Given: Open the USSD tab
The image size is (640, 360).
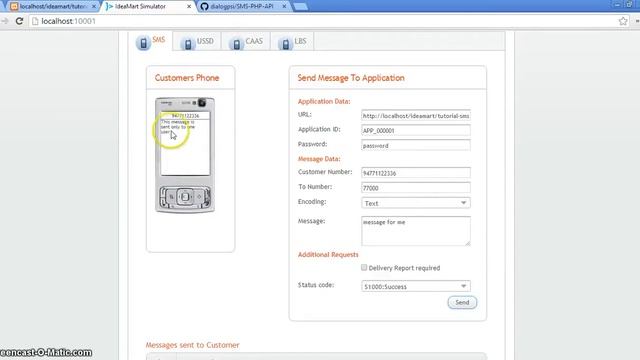Looking at the screenshot, I should tap(197, 41).
